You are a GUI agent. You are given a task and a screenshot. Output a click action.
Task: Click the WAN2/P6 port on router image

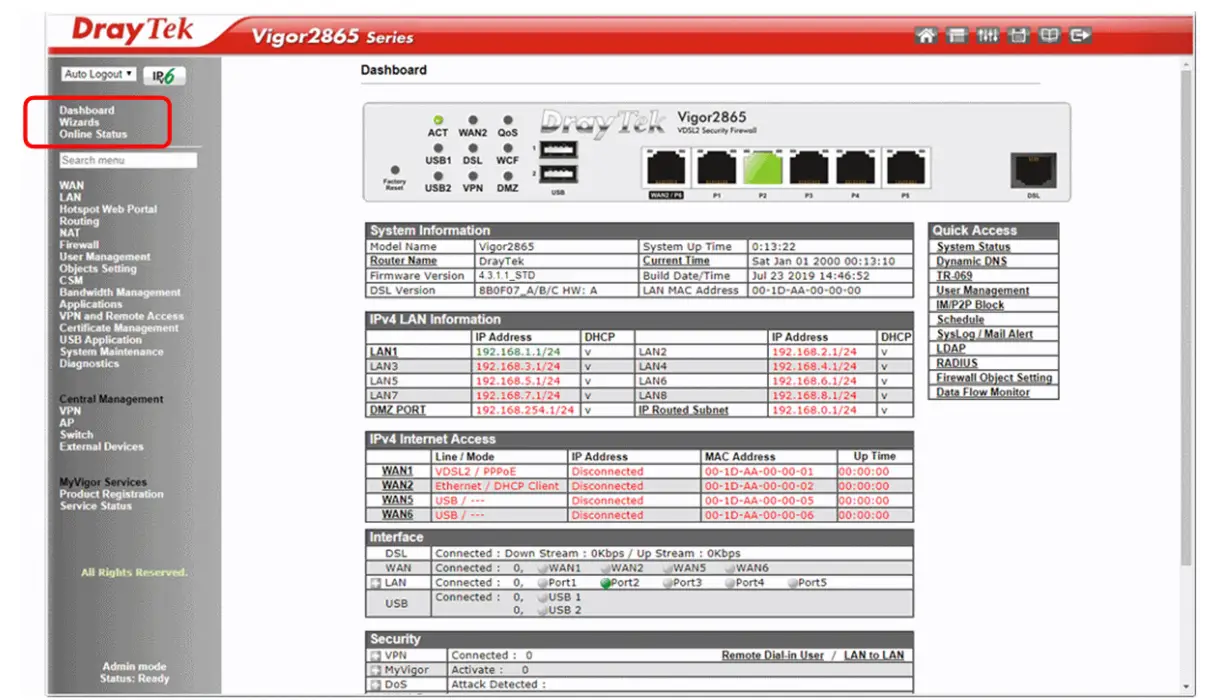pyautogui.click(x=666, y=168)
